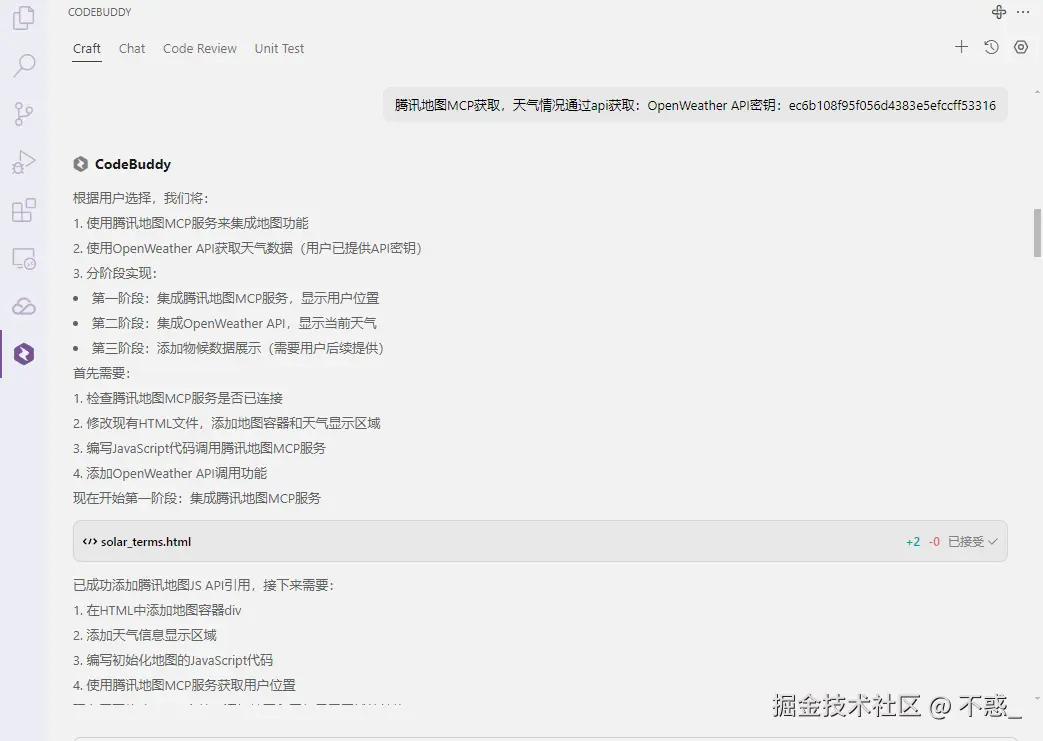Click line '根据用户选择，我们将：'
1043x741 pixels.
pos(140,198)
